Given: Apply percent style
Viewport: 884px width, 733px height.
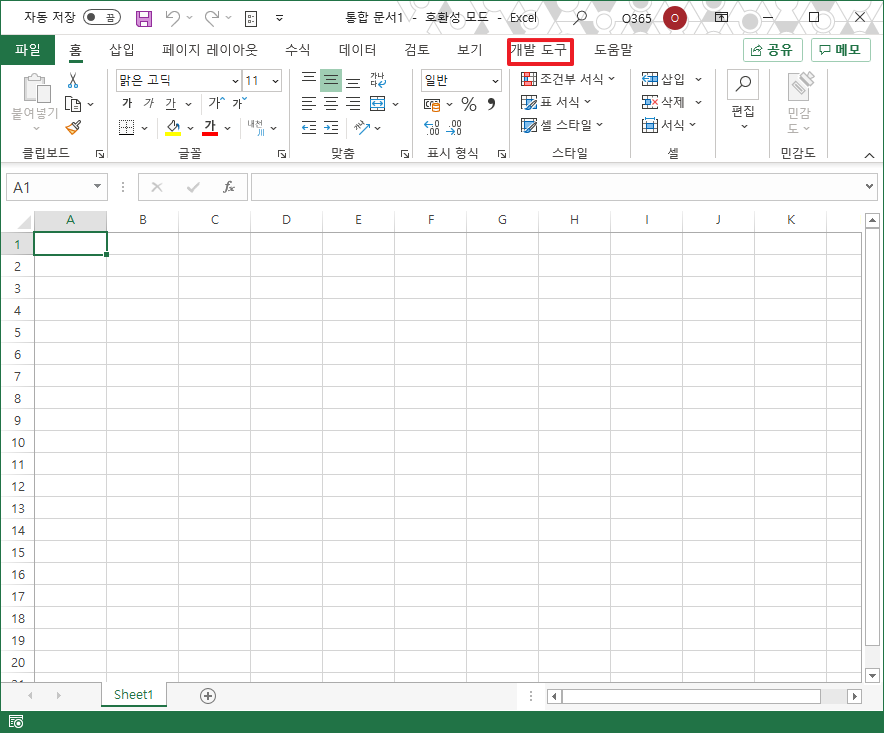Looking at the screenshot, I should click(468, 104).
